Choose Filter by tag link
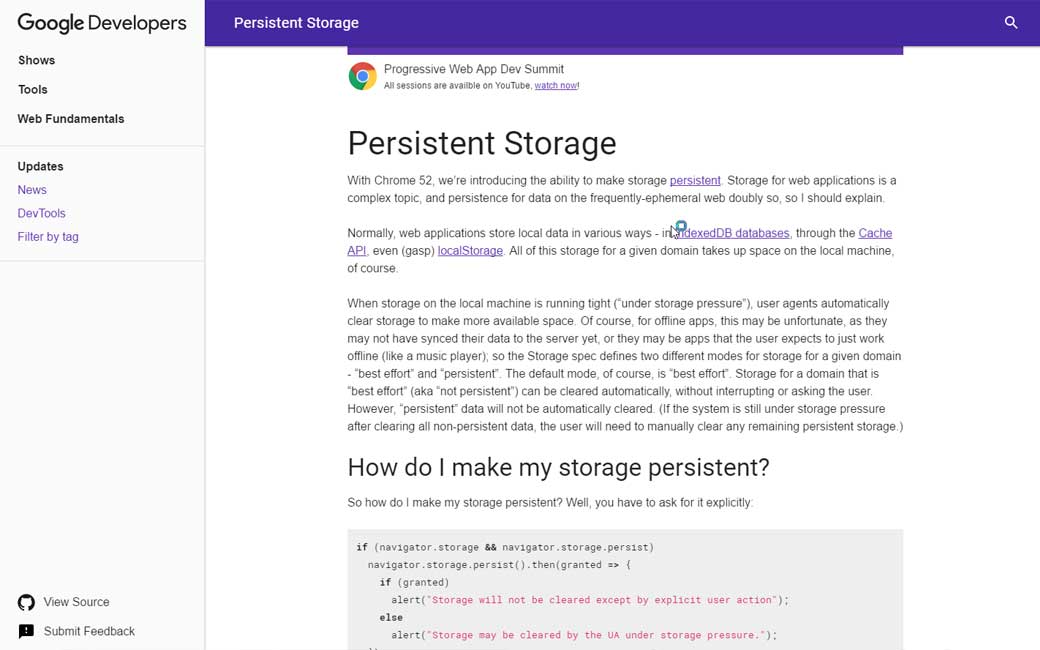1040x650 pixels. (48, 237)
